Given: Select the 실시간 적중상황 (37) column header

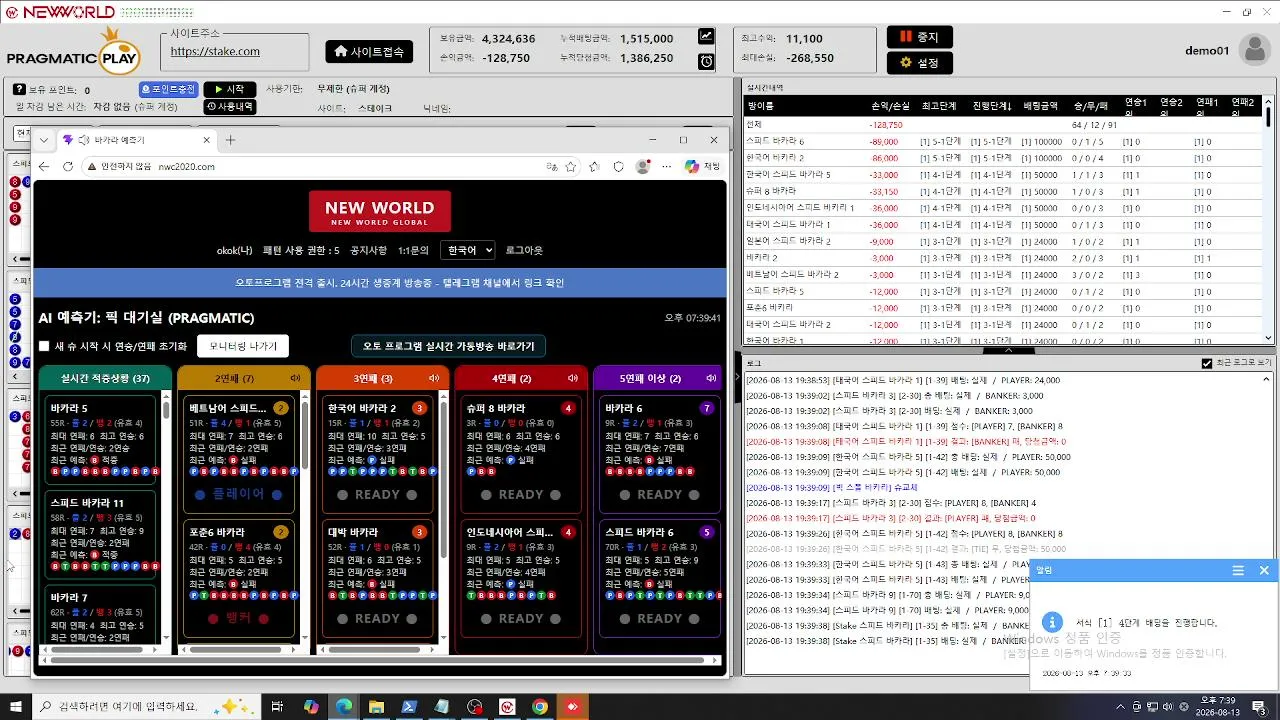Looking at the screenshot, I should [105, 378].
